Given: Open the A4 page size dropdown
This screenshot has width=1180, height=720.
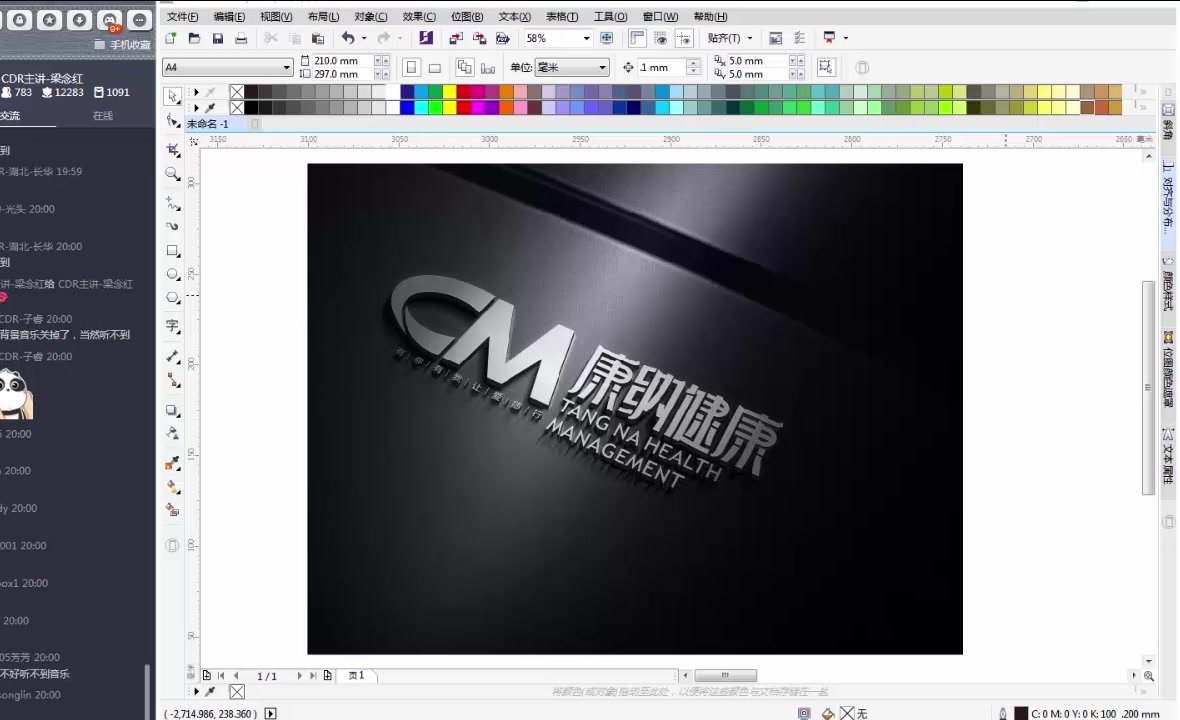Looking at the screenshot, I should click(286, 67).
